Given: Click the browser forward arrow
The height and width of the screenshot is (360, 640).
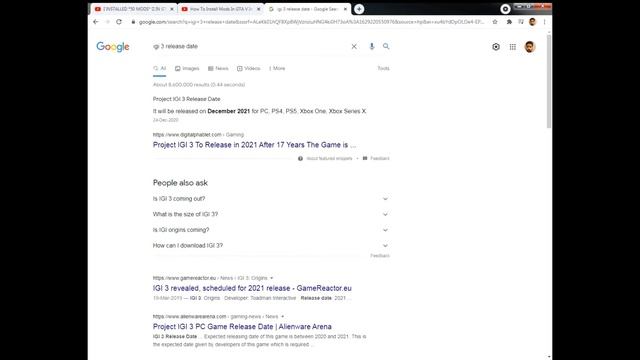Looking at the screenshot, I should tap(107, 22).
